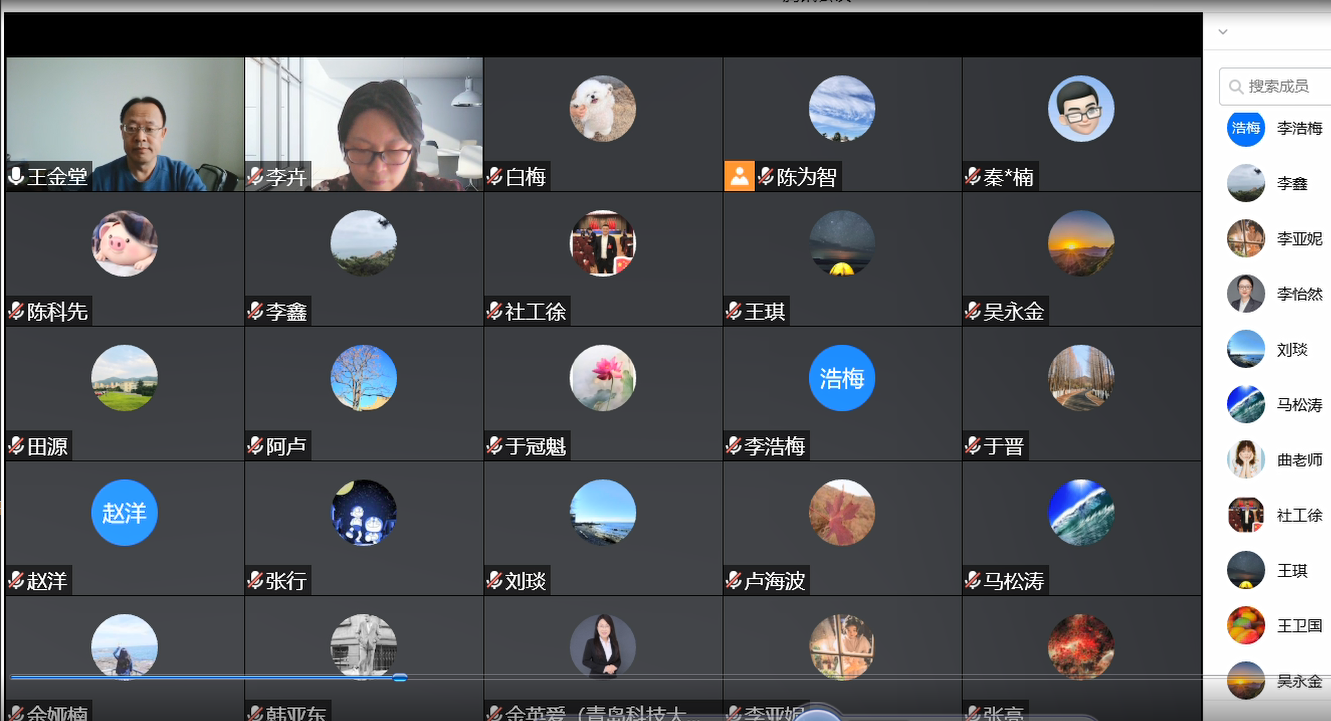Click the microphone icon beside 王金堂
Viewport: 1331px width, 721px height.
[x=16, y=177]
